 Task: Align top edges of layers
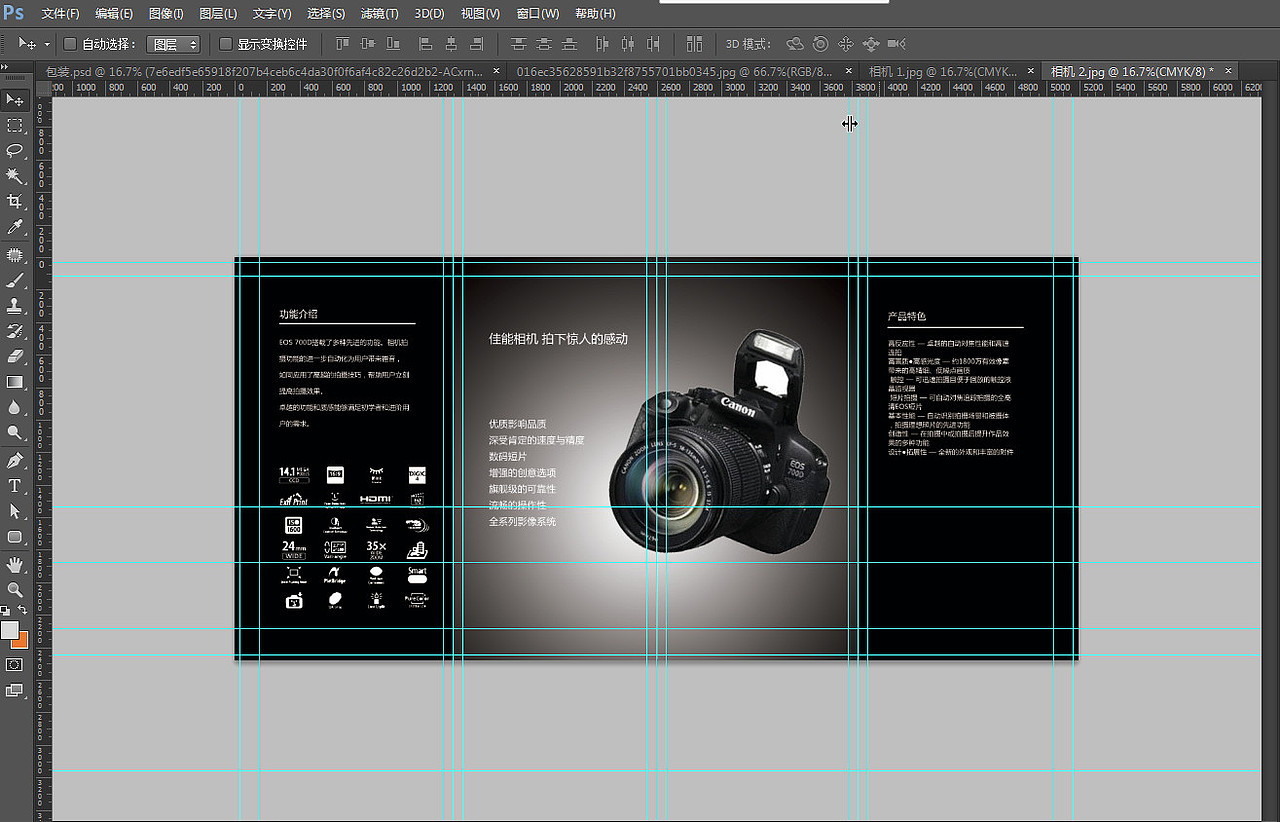coord(343,44)
